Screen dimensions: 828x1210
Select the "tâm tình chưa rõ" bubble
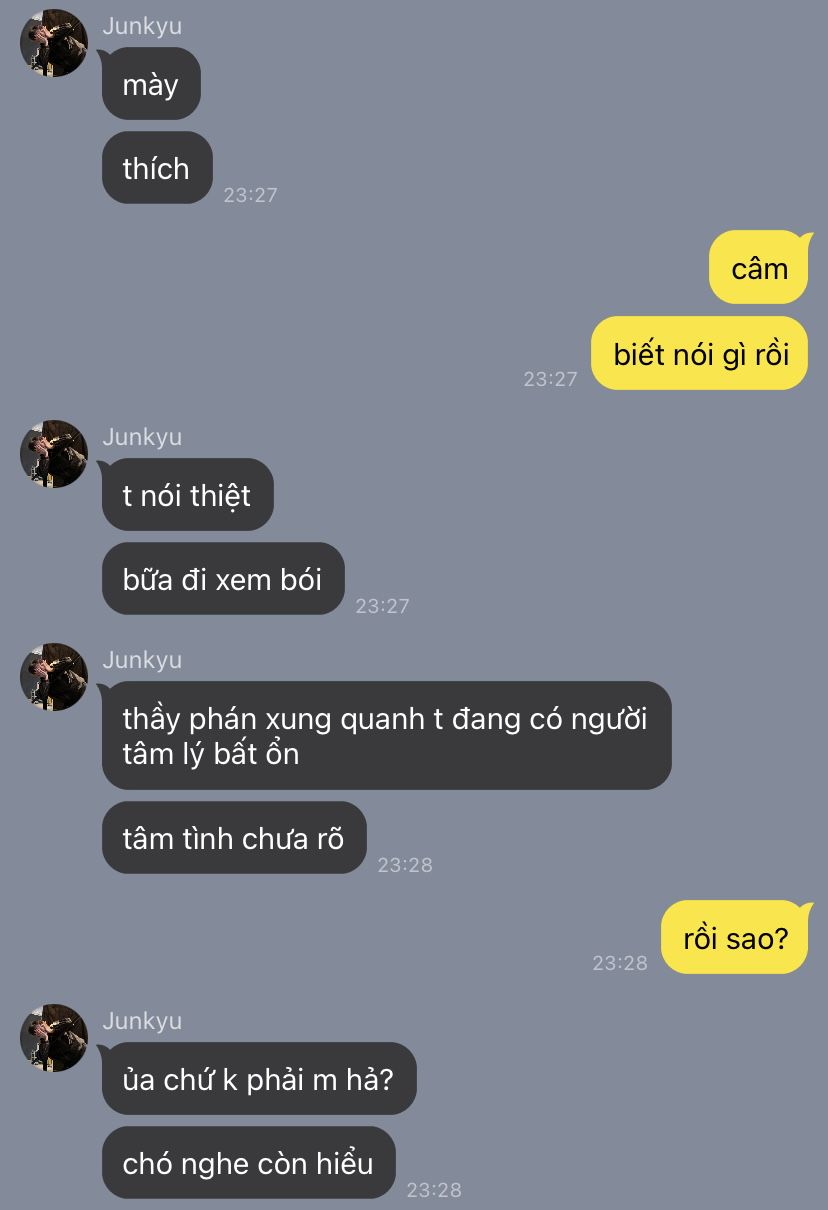(x=234, y=837)
